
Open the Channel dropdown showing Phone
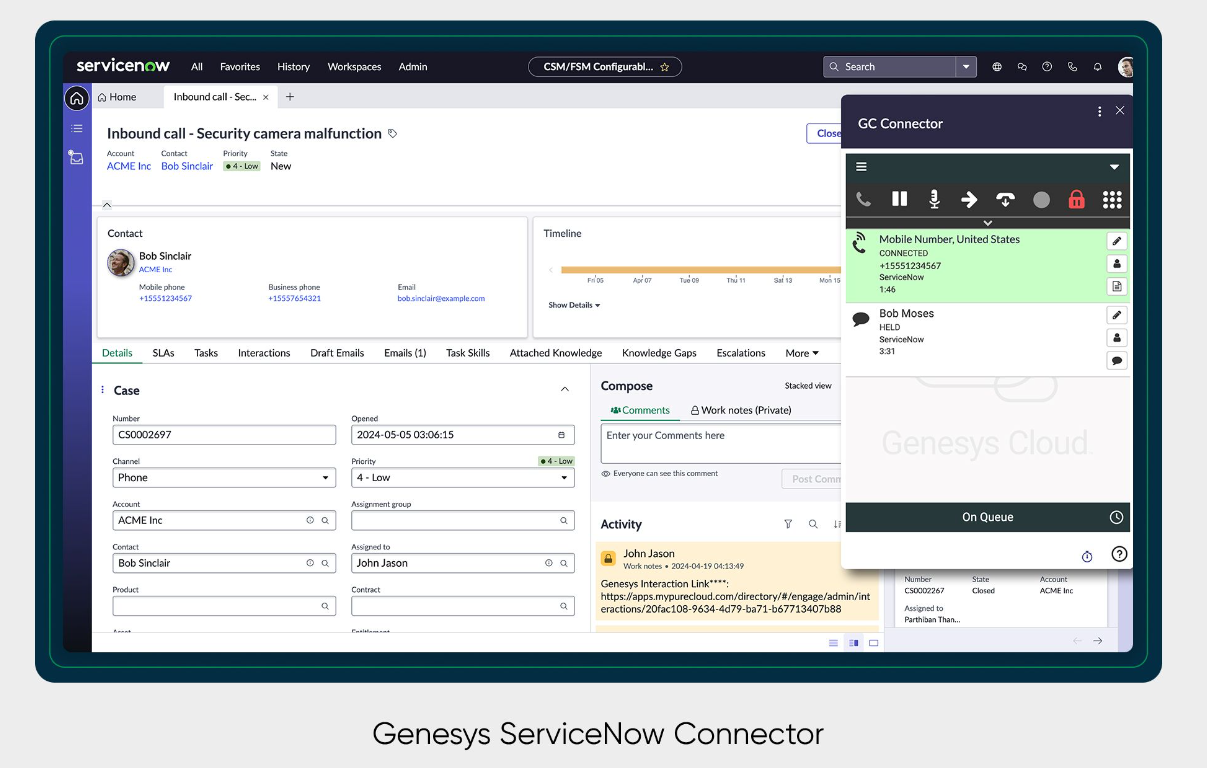[x=223, y=478]
